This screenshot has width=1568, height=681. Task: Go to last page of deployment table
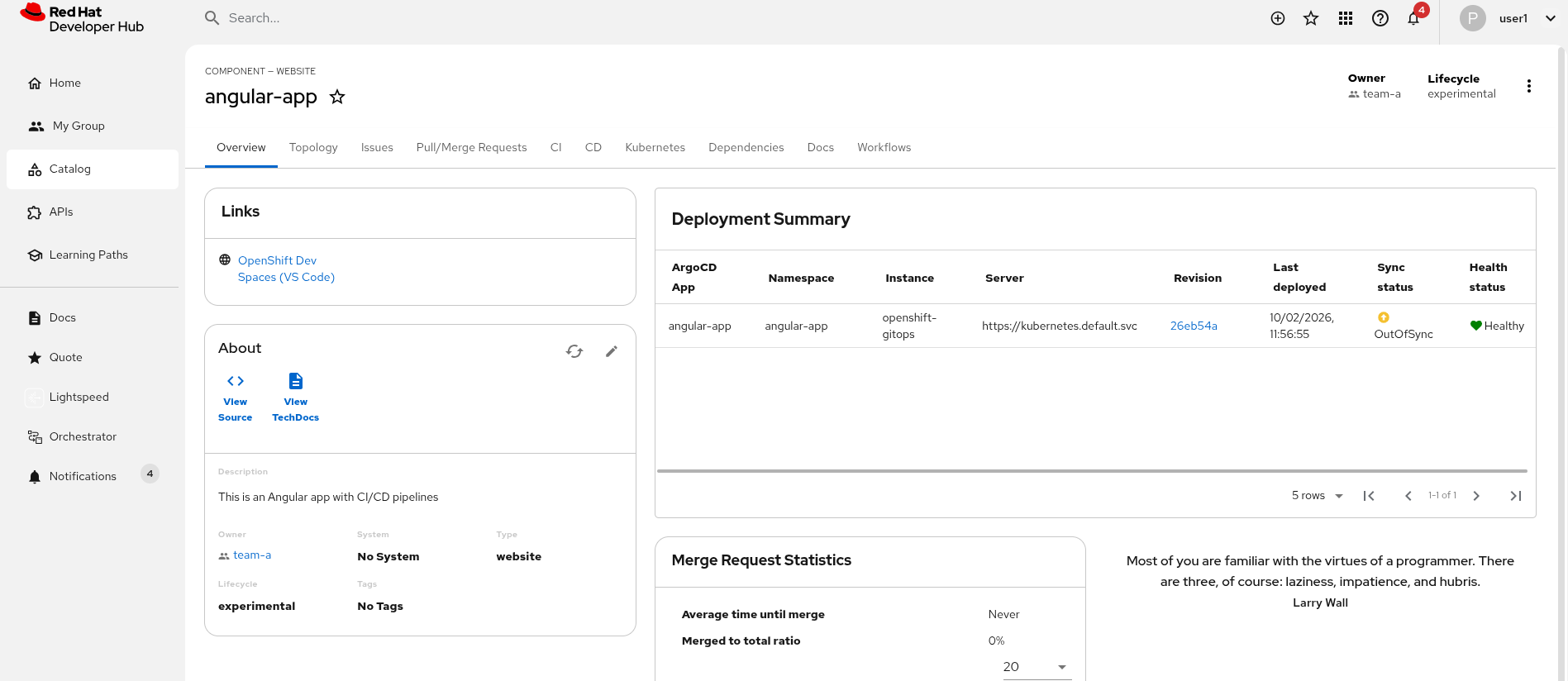(x=1516, y=496)
